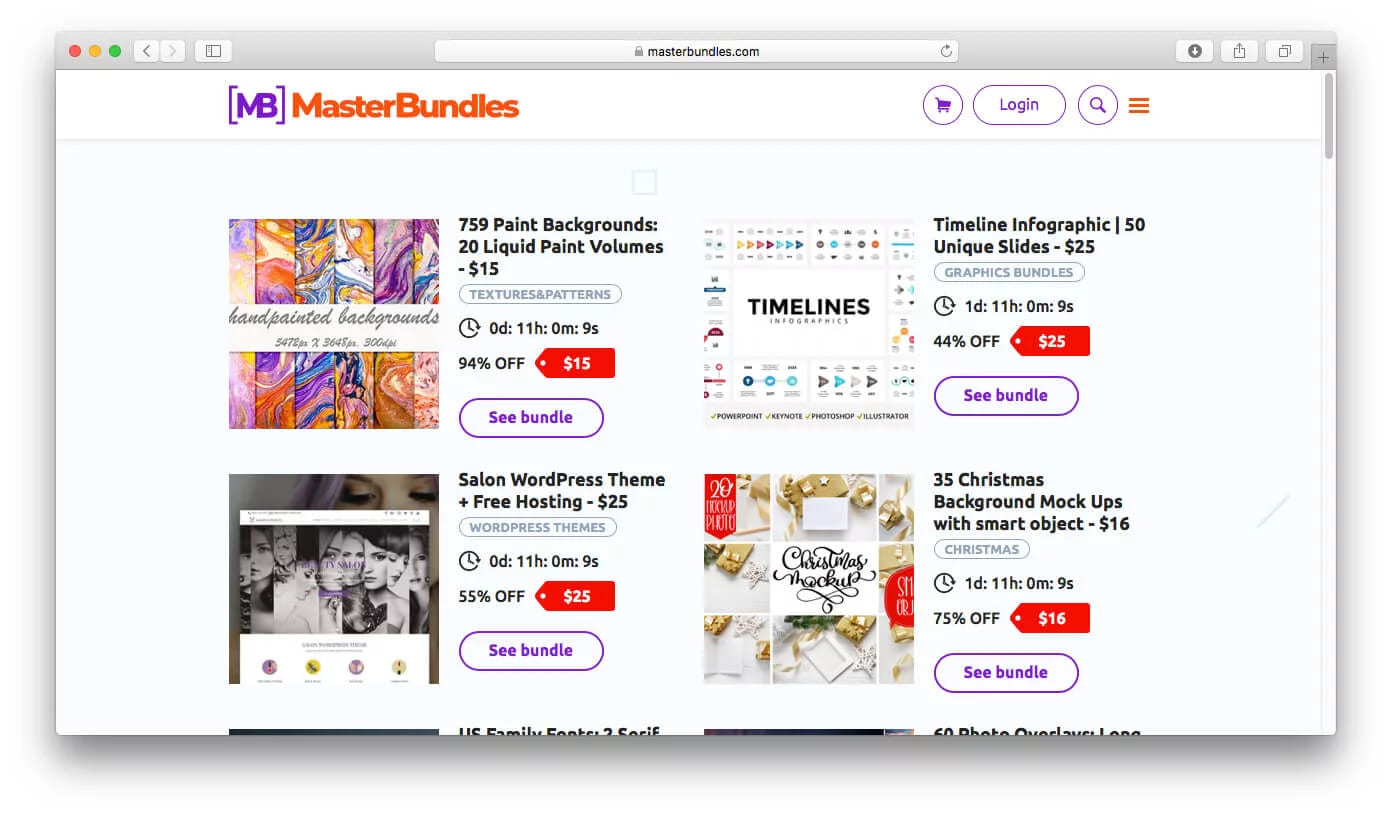This screenshot has height=815, width=1392.
Task: Open the shopping cart icon
Action: 942,105
